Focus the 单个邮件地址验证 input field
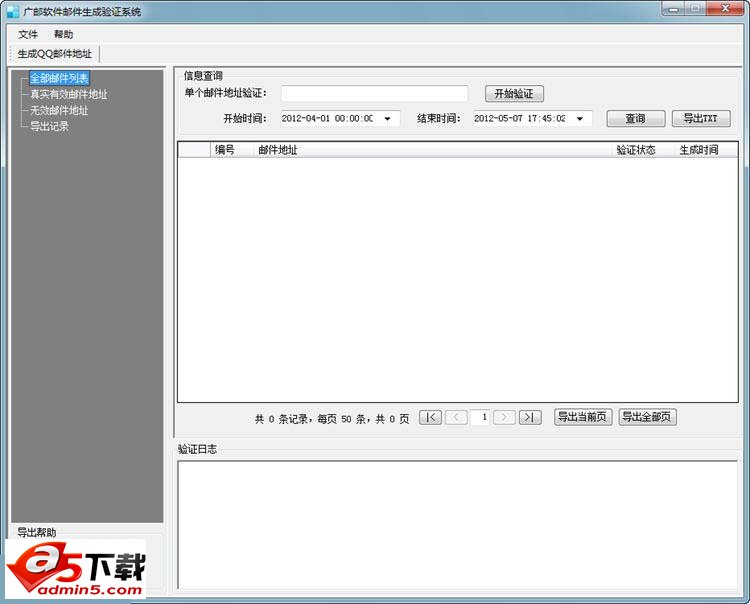 pyautogui.click(x=375, y=93)
